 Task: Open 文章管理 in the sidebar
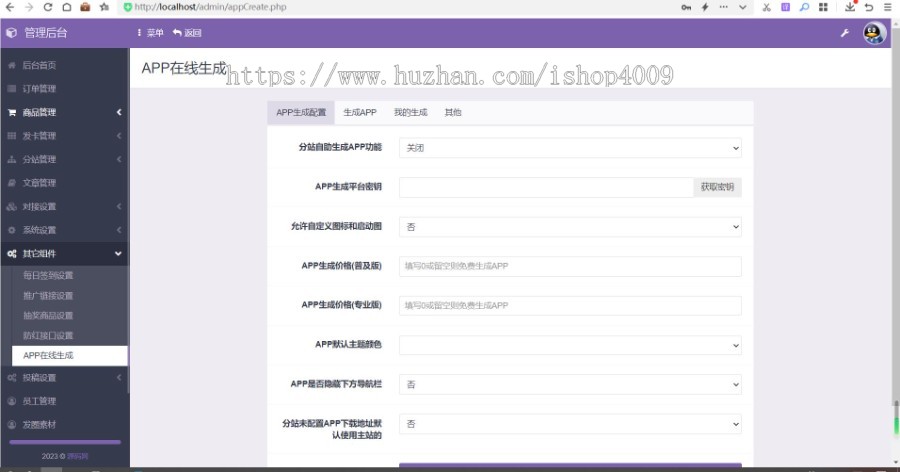point(64,183)
